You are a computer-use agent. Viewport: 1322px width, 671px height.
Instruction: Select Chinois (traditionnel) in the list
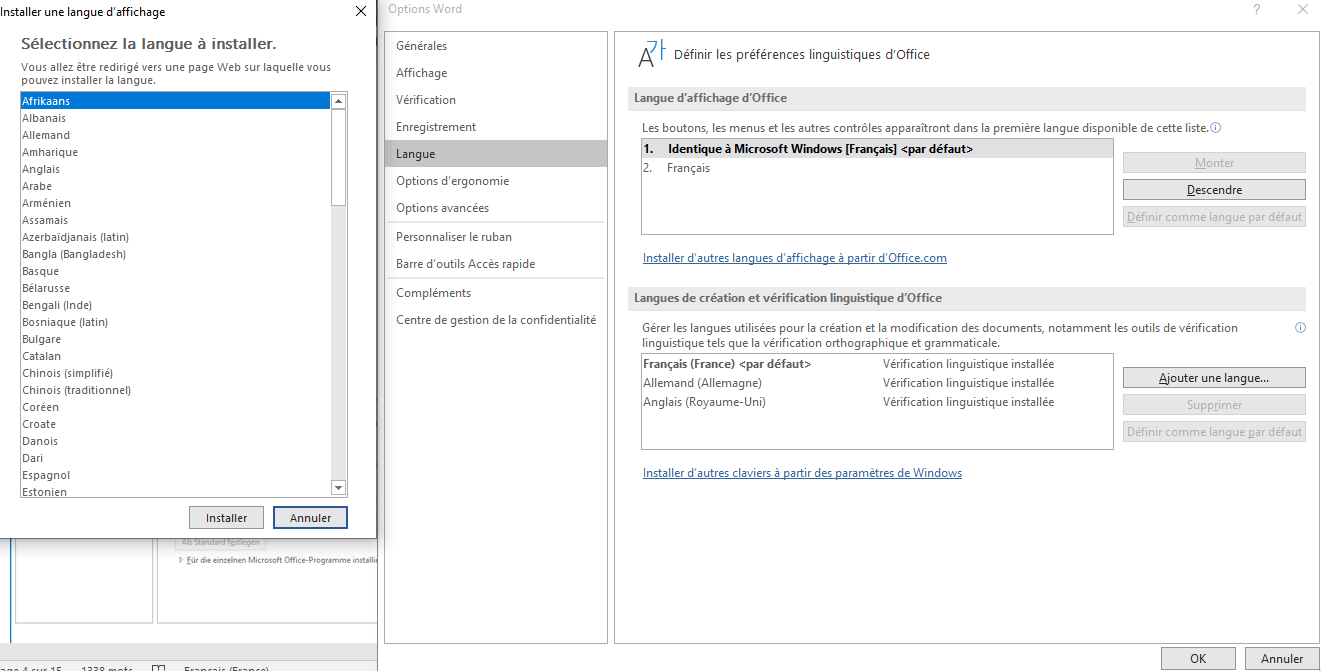175,390
